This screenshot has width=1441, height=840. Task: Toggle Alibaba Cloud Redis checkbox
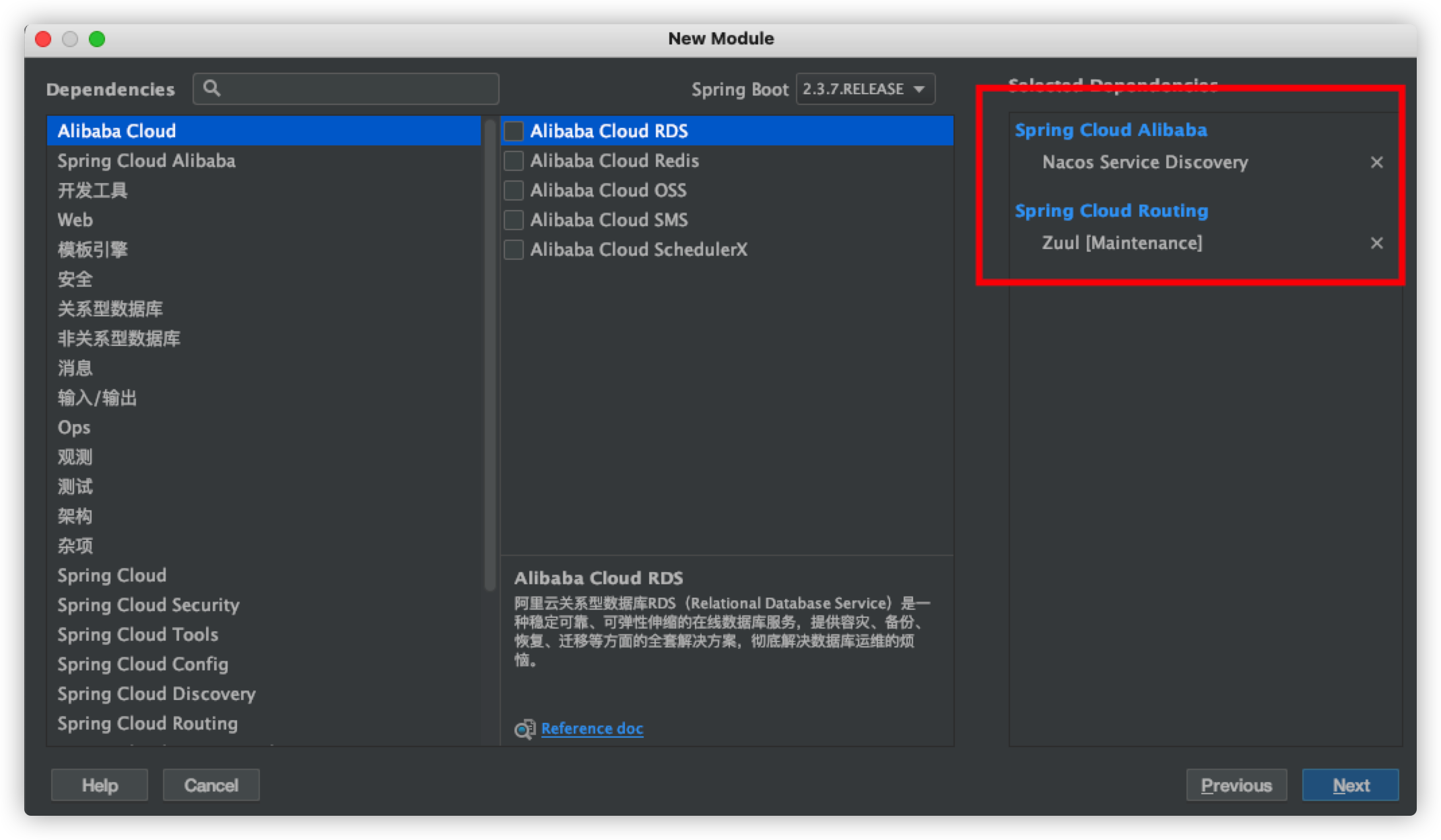coord(517,160)
